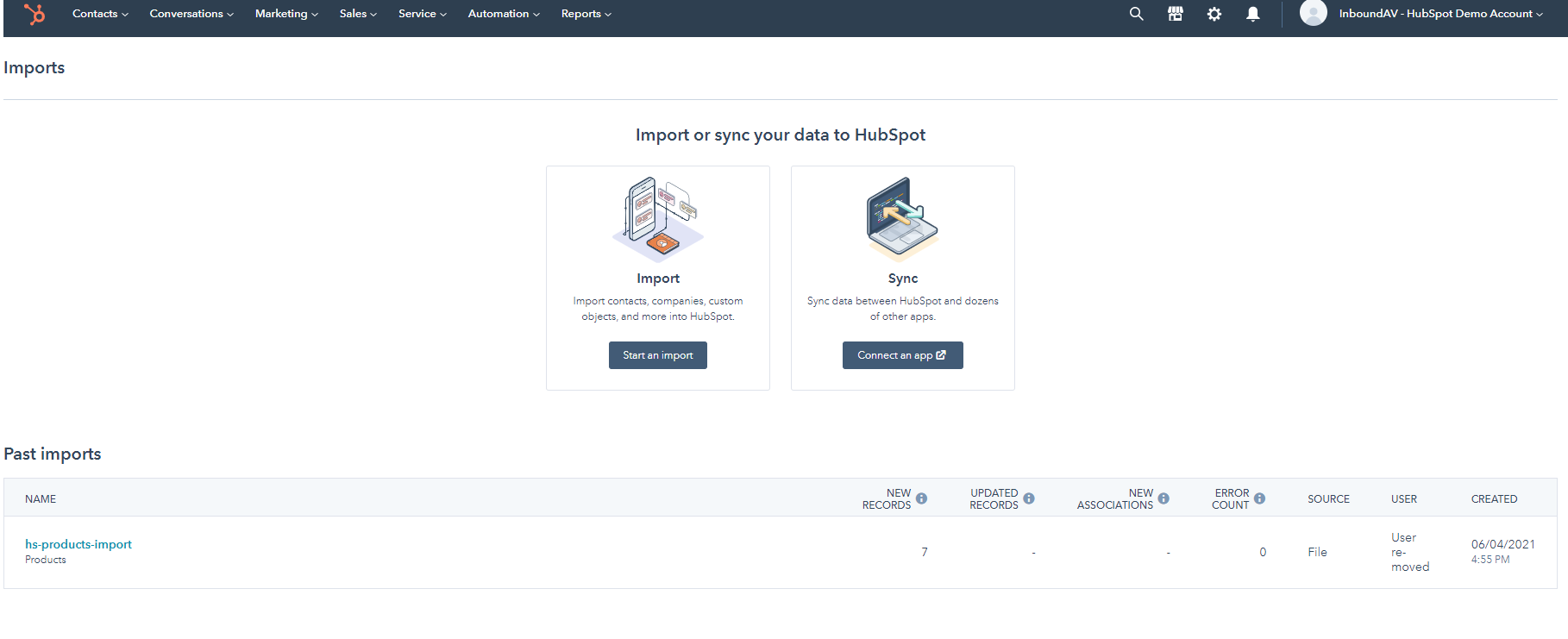This screenshot has height=639, width=1568.
Task: Expand the Conversations menu
Action: coord(191,14)
